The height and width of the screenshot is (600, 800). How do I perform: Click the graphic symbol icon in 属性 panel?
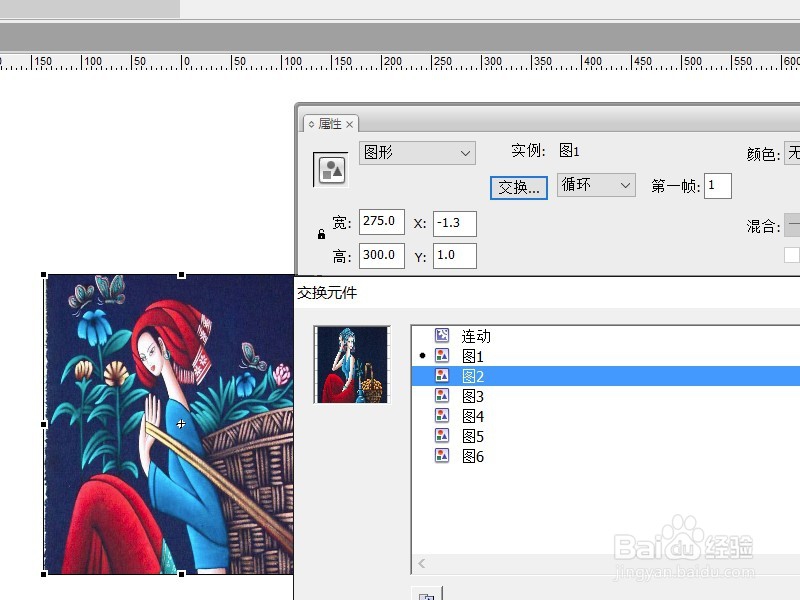pos(332,170)
